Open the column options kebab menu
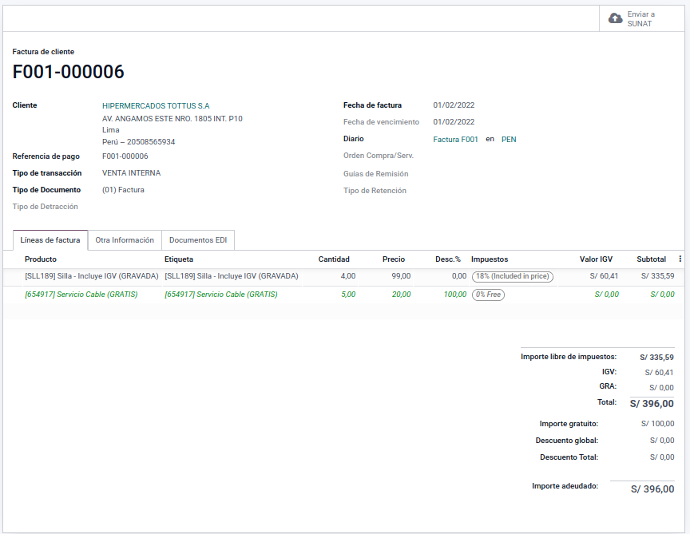Image resolution: width=690 pixels, height=534 pixels. pos(681,259)
